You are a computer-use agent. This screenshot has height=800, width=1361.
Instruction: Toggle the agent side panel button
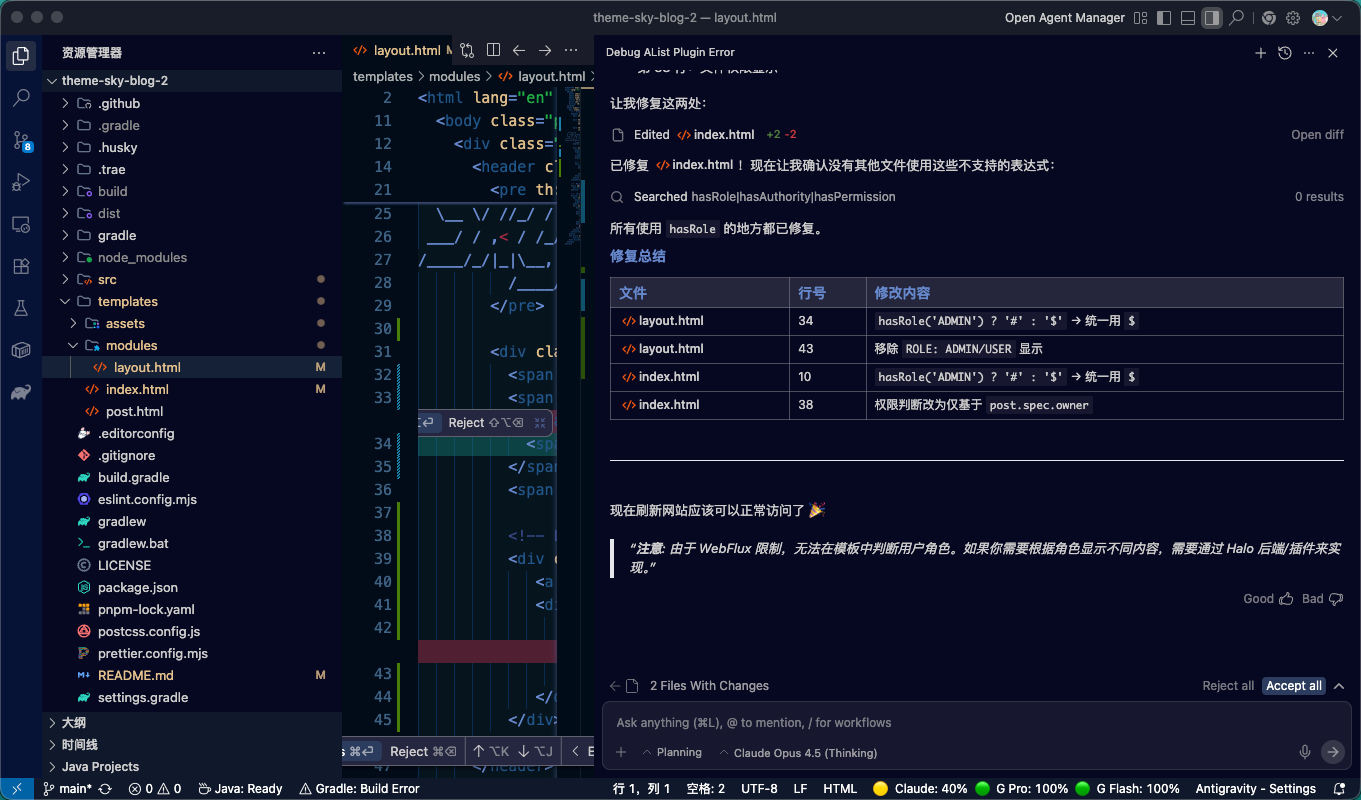click(1212, 18)
